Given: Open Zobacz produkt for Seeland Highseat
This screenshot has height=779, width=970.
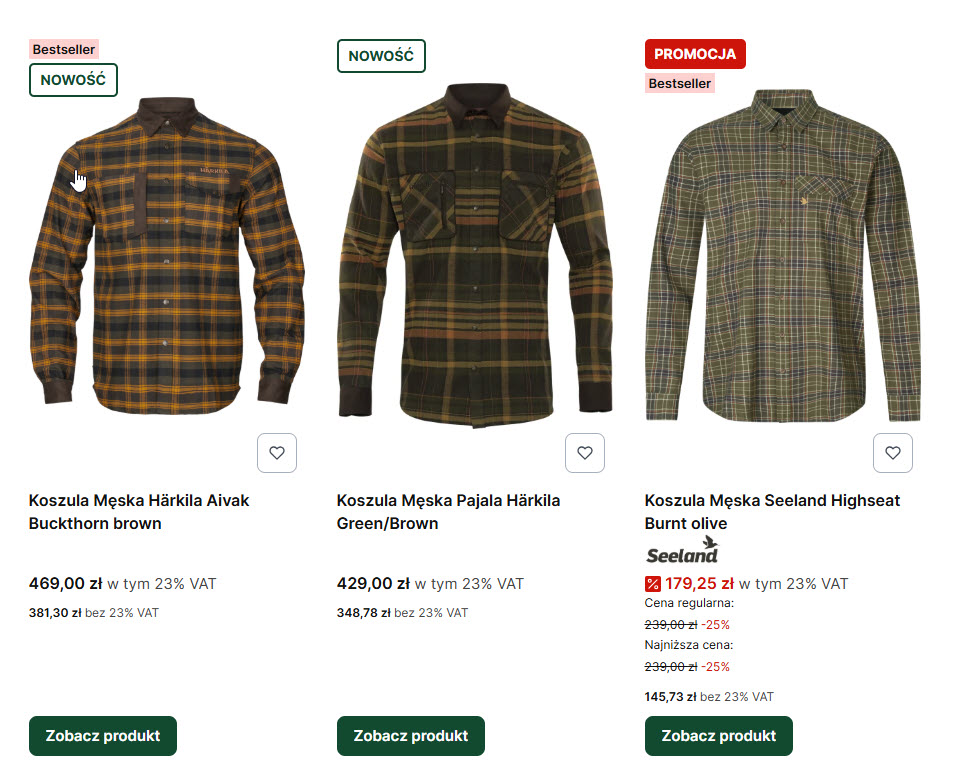Looking at the screenshot, I should click(719, 736).
